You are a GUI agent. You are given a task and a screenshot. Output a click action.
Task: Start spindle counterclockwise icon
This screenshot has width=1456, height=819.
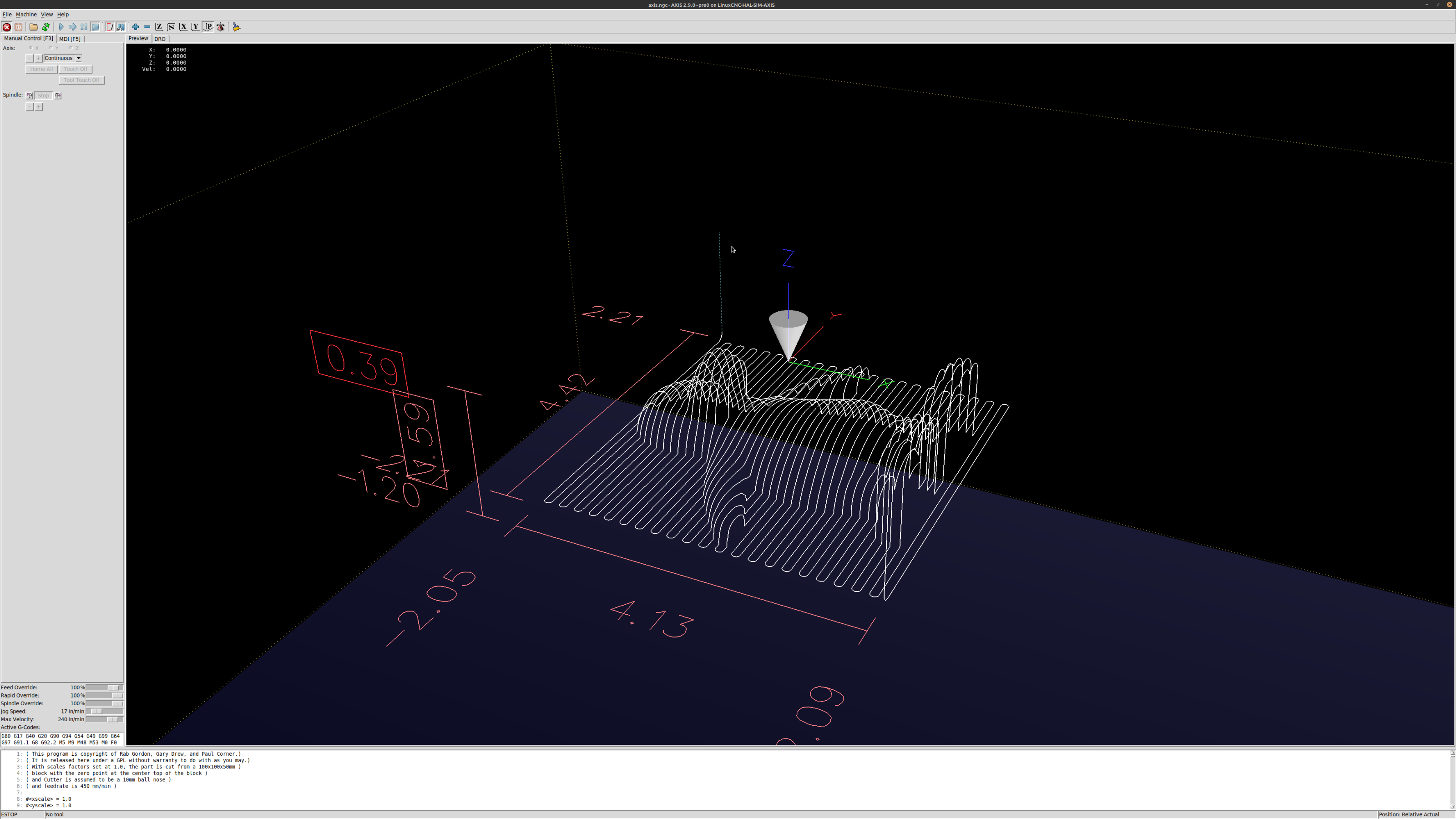tap(30, 96)
